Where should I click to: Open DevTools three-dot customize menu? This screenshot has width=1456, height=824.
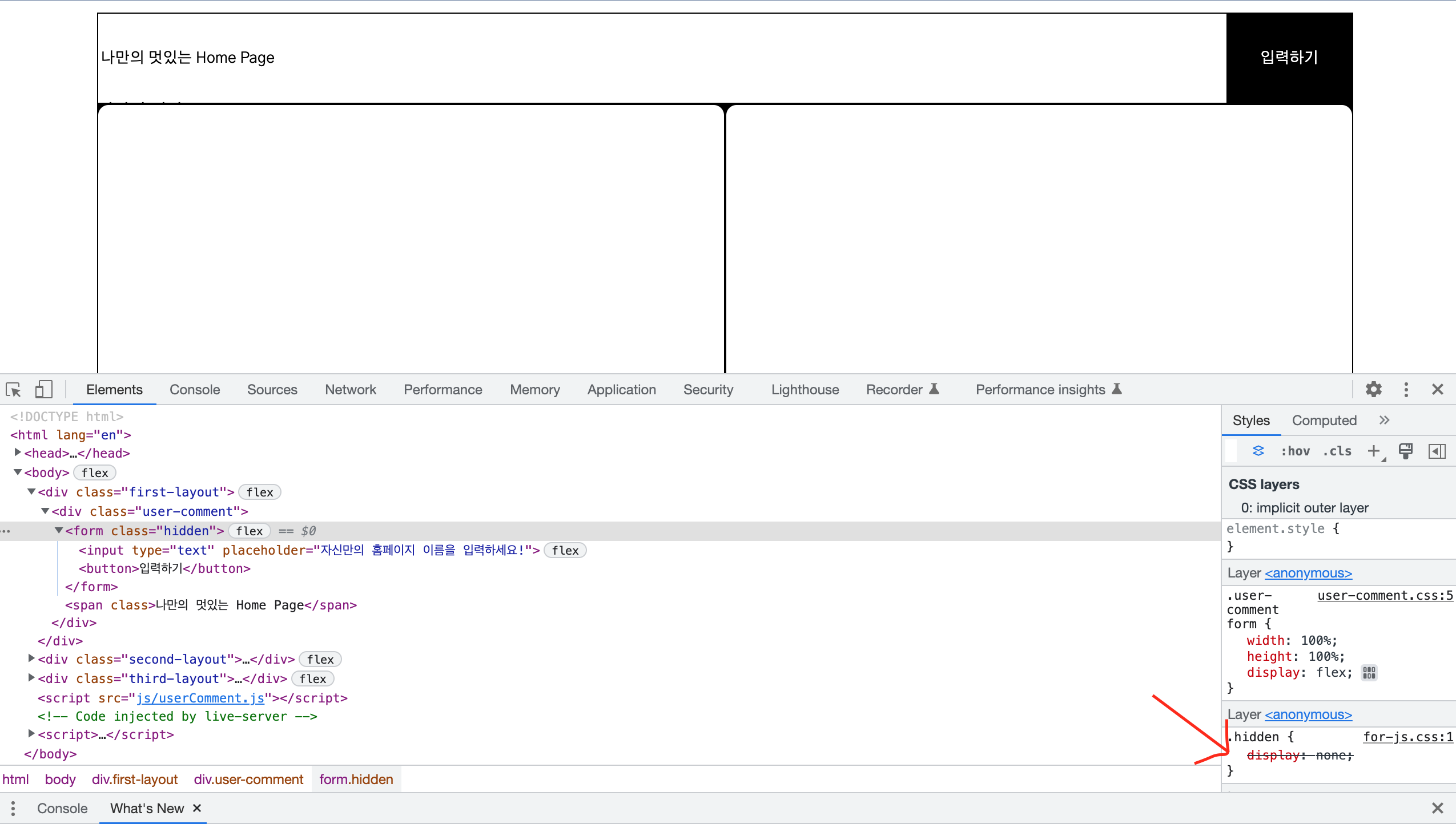coord(1406,390)
